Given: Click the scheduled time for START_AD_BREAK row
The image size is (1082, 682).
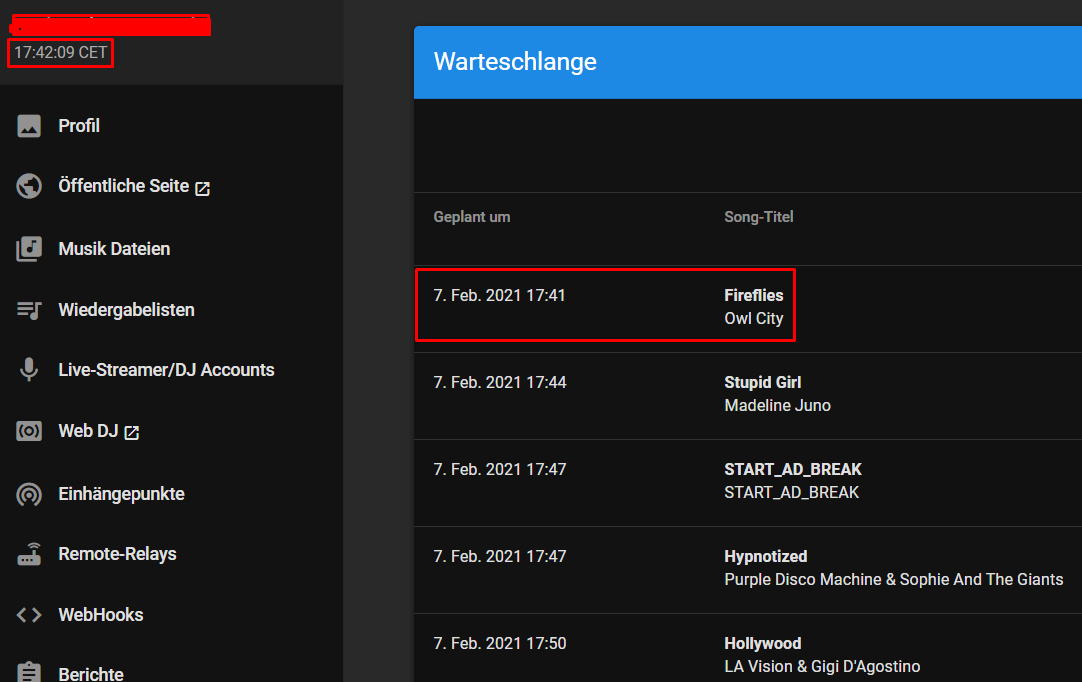Looking at the screenshot, I should (500, 469).
